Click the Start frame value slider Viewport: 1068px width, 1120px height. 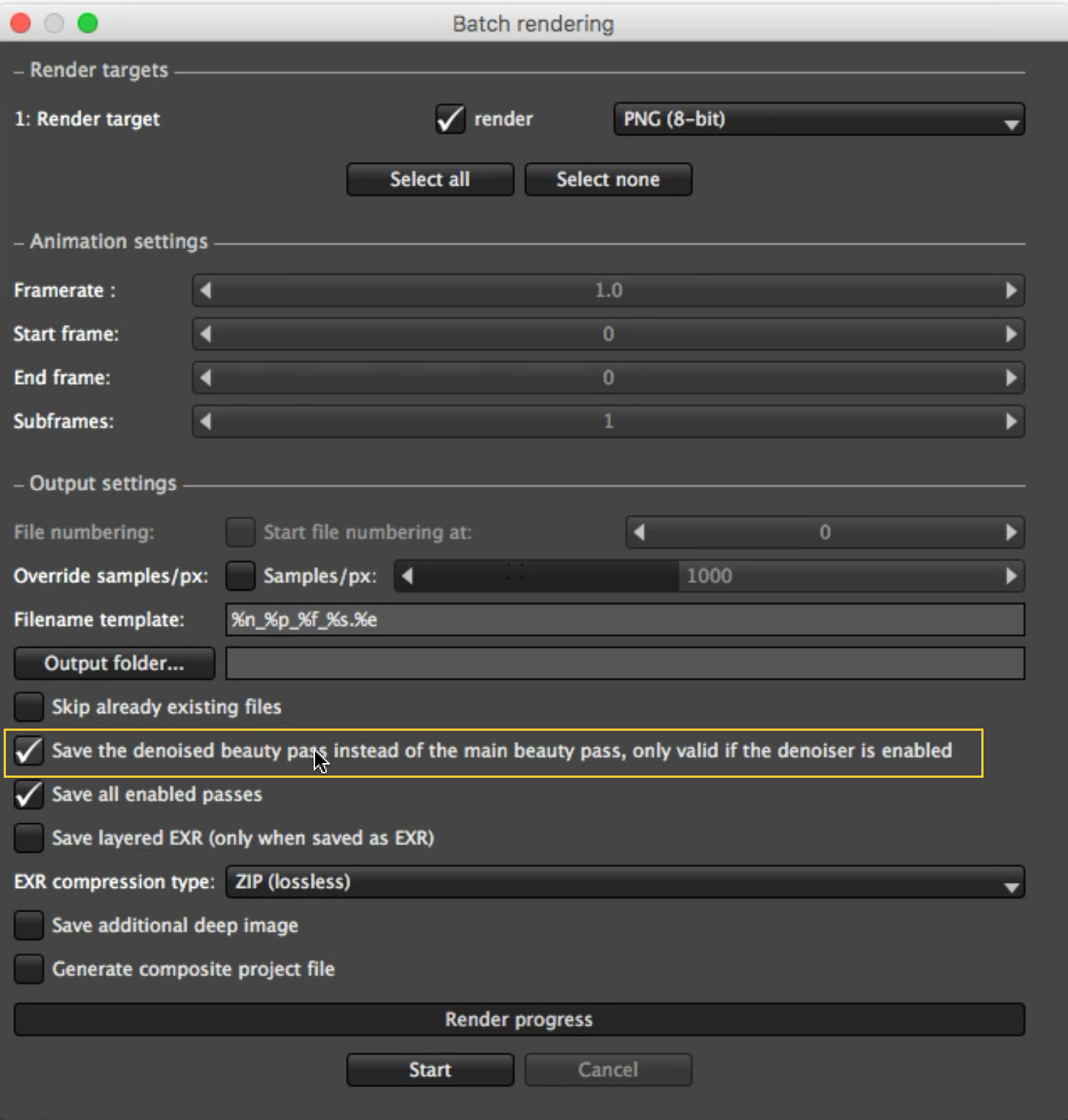pyautogui.click(x=608, y=334)
